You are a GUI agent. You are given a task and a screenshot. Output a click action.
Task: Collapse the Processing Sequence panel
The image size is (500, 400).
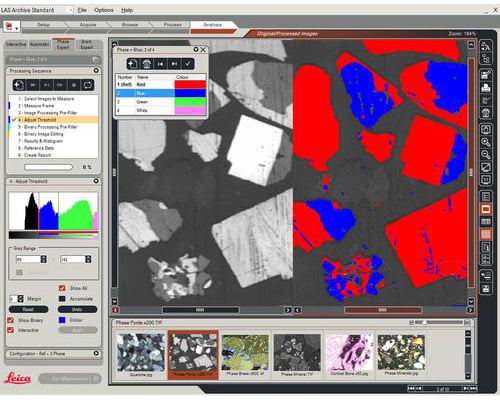click(96, 71)
